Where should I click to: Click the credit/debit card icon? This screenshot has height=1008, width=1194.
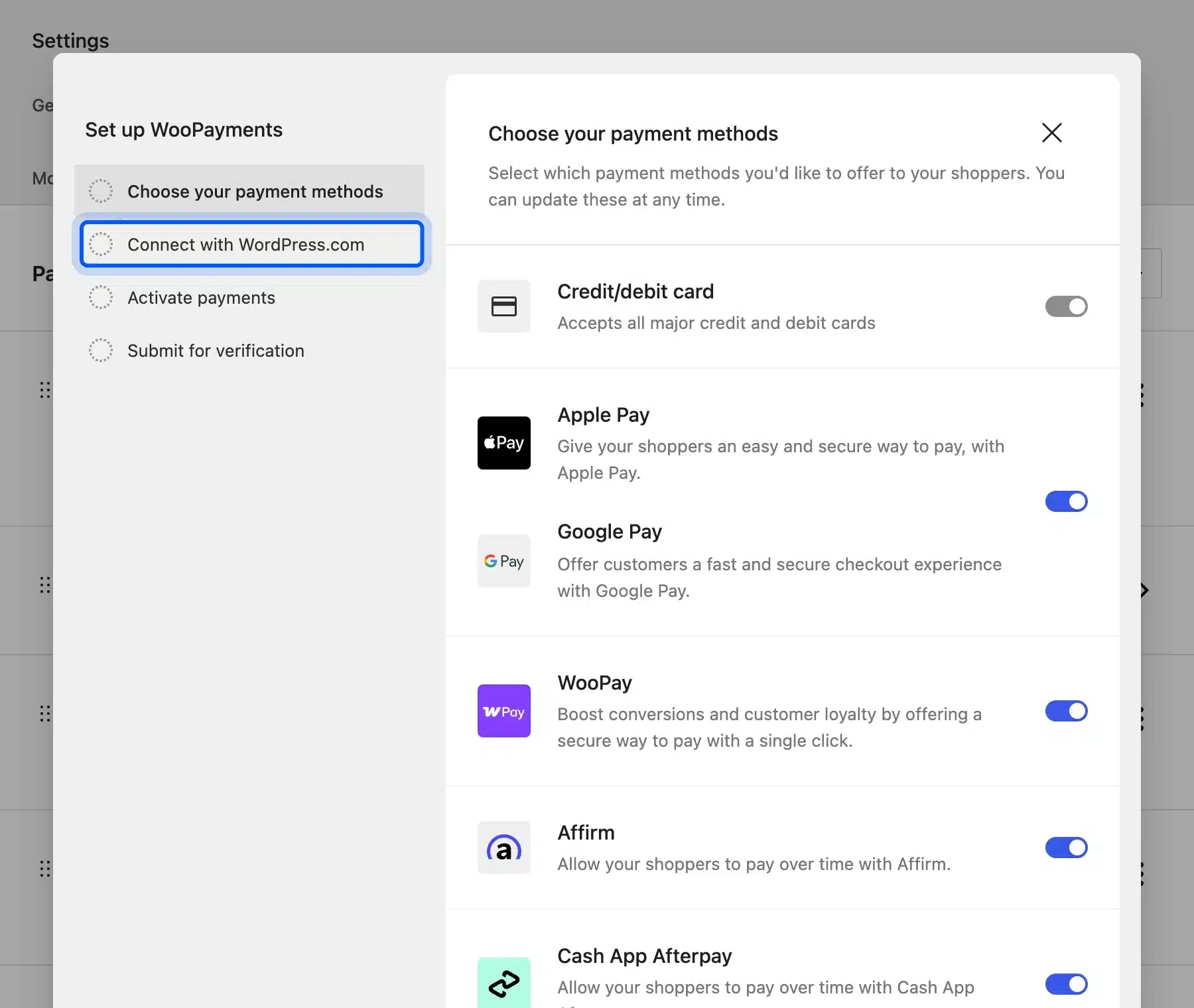point(504,306)
